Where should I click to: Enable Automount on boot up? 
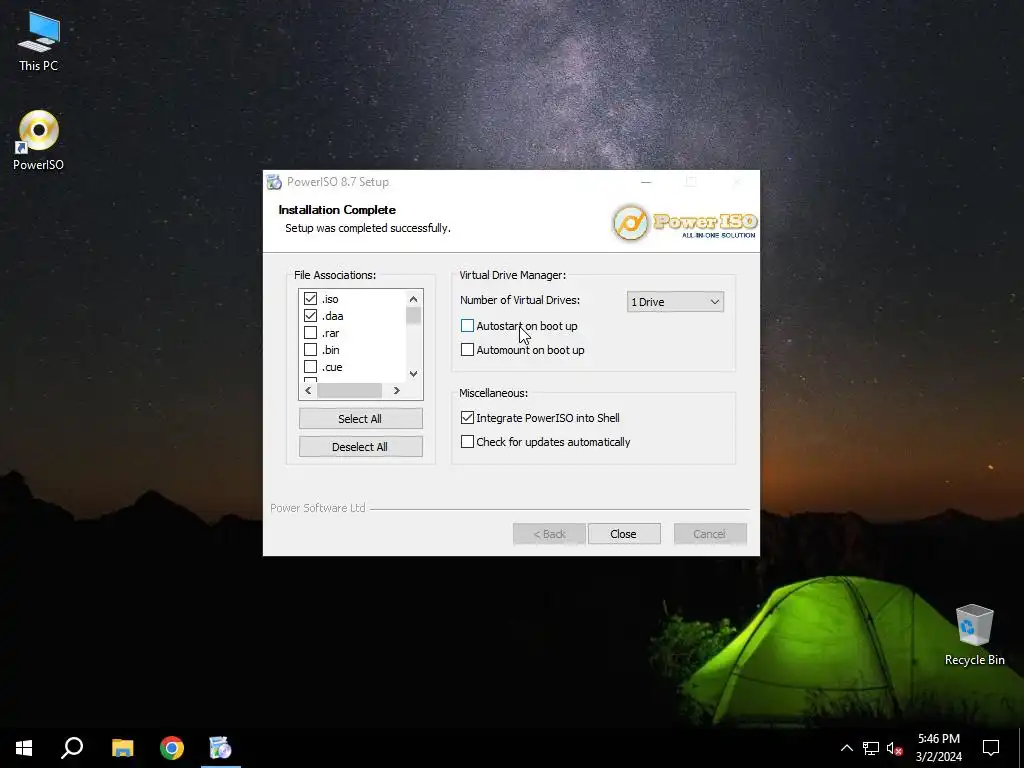click(467, 349)
